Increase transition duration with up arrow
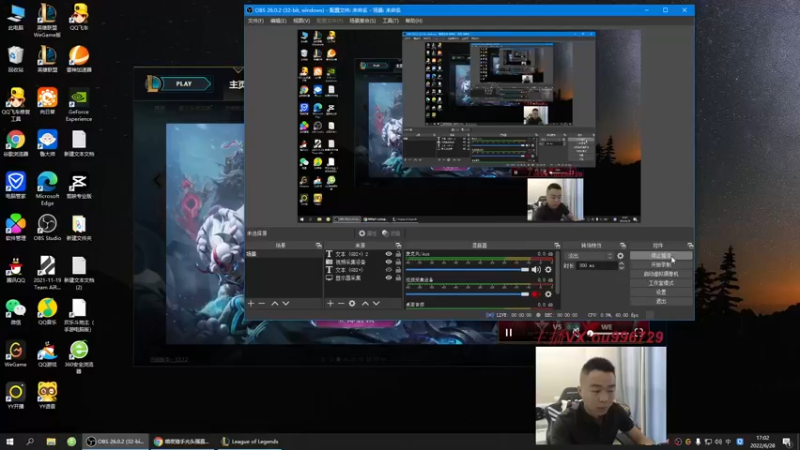The width and height of the screenshot is (800, 450). pyautogui.click(x=621, y=264)
